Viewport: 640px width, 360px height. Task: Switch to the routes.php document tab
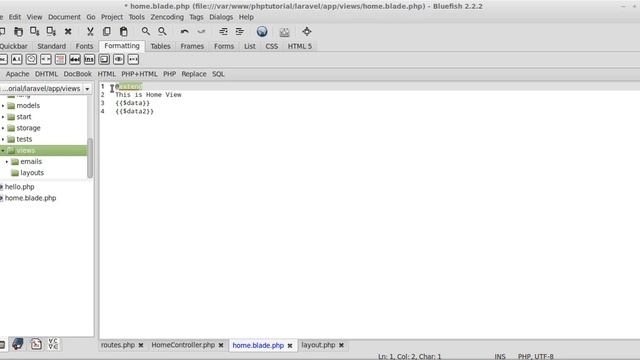pos(118,345)
